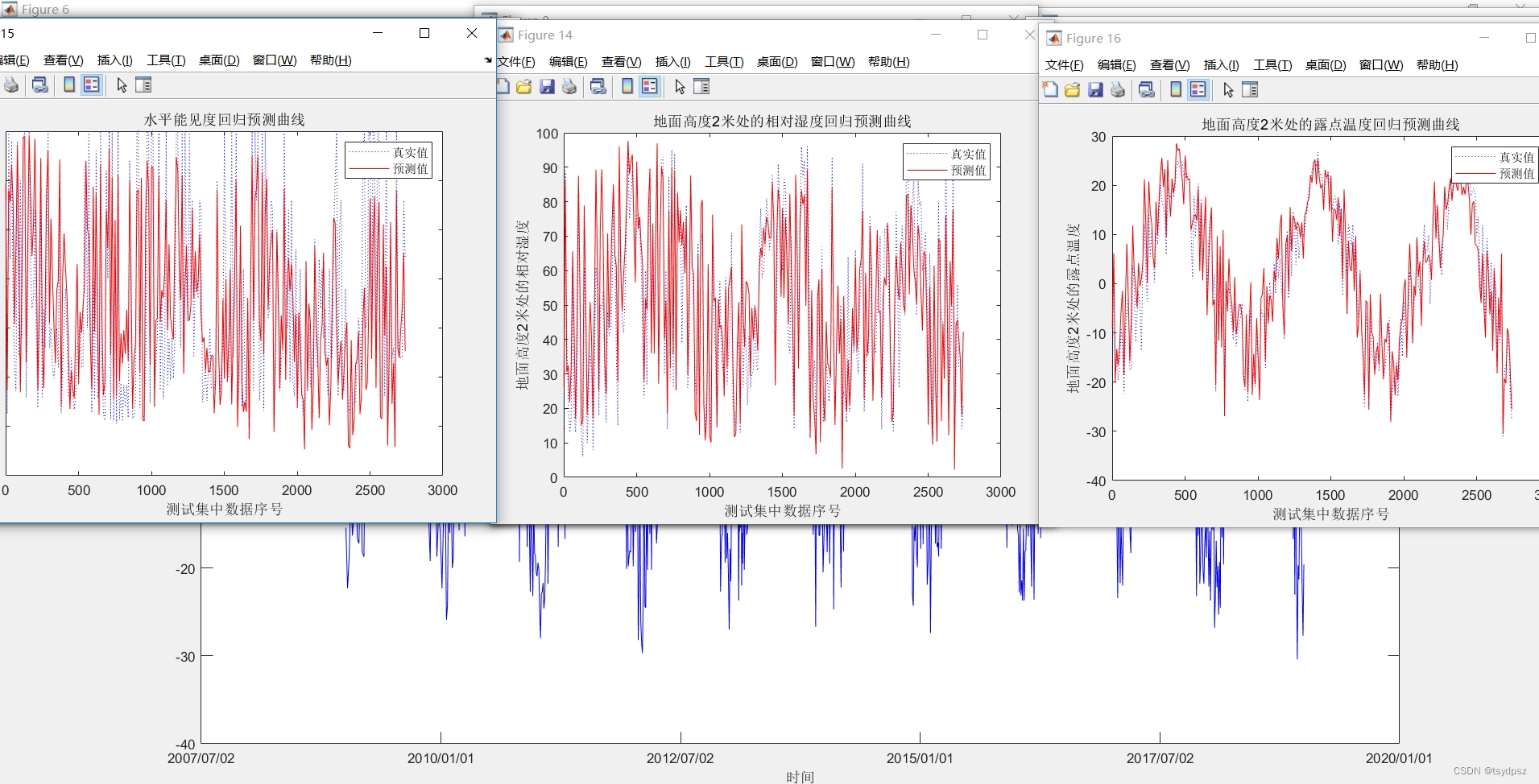Open 工具(T) menu in Figure 15
This screenshot has width=1539, height=784.
click(166, 60)
